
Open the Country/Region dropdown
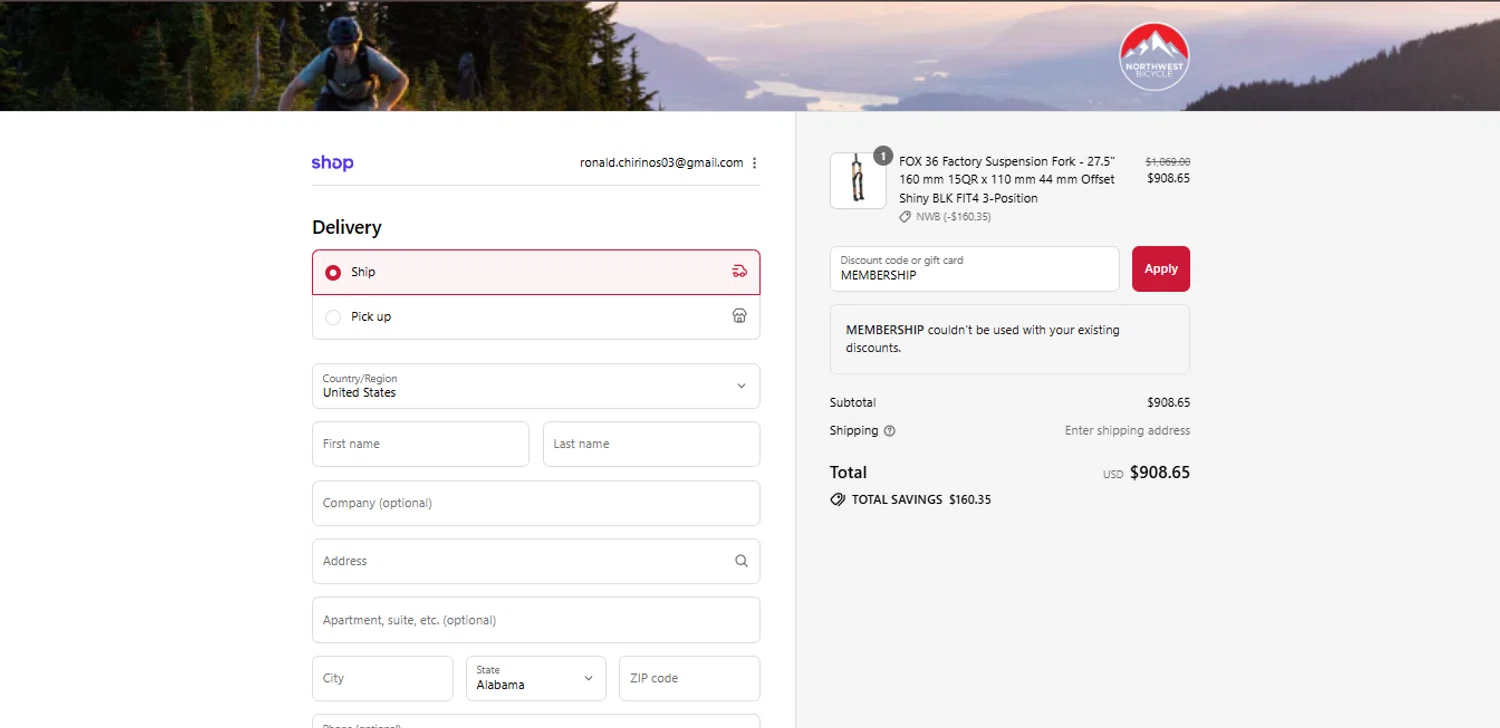536,386
